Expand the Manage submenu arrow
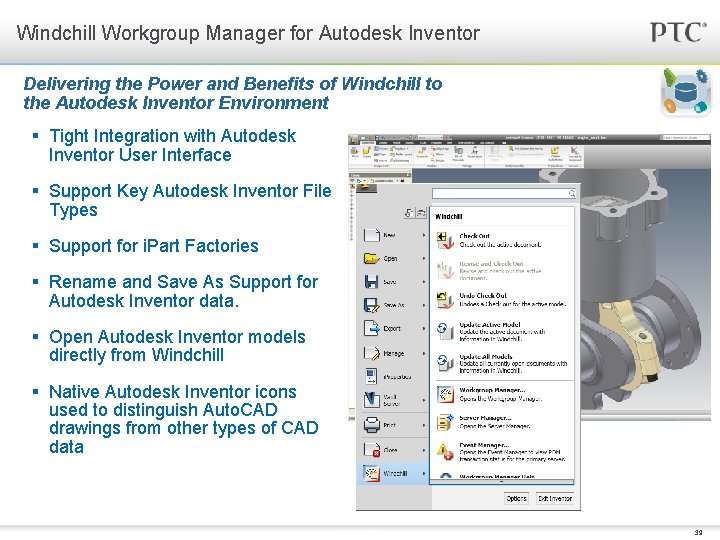 424,354
